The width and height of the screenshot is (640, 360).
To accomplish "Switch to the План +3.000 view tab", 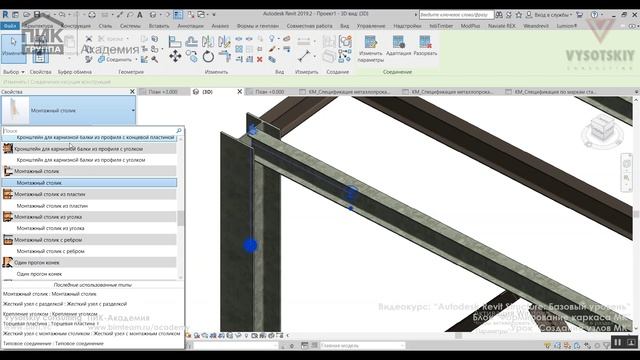I will [x=163, y=92].
